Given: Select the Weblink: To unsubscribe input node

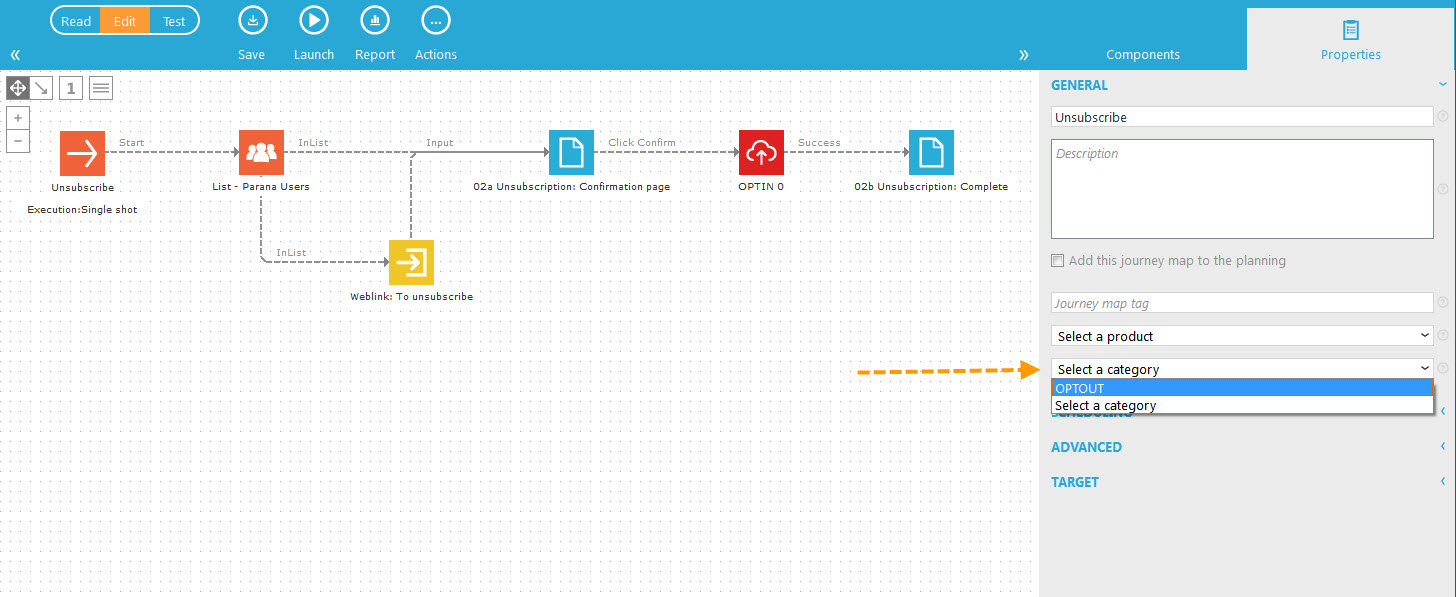Looking at the screenshot, I should click(x=411, y=262).
